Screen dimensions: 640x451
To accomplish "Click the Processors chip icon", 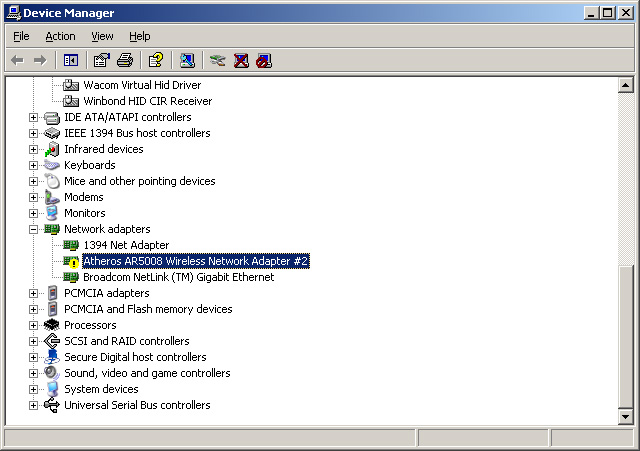I will (52, 325).
